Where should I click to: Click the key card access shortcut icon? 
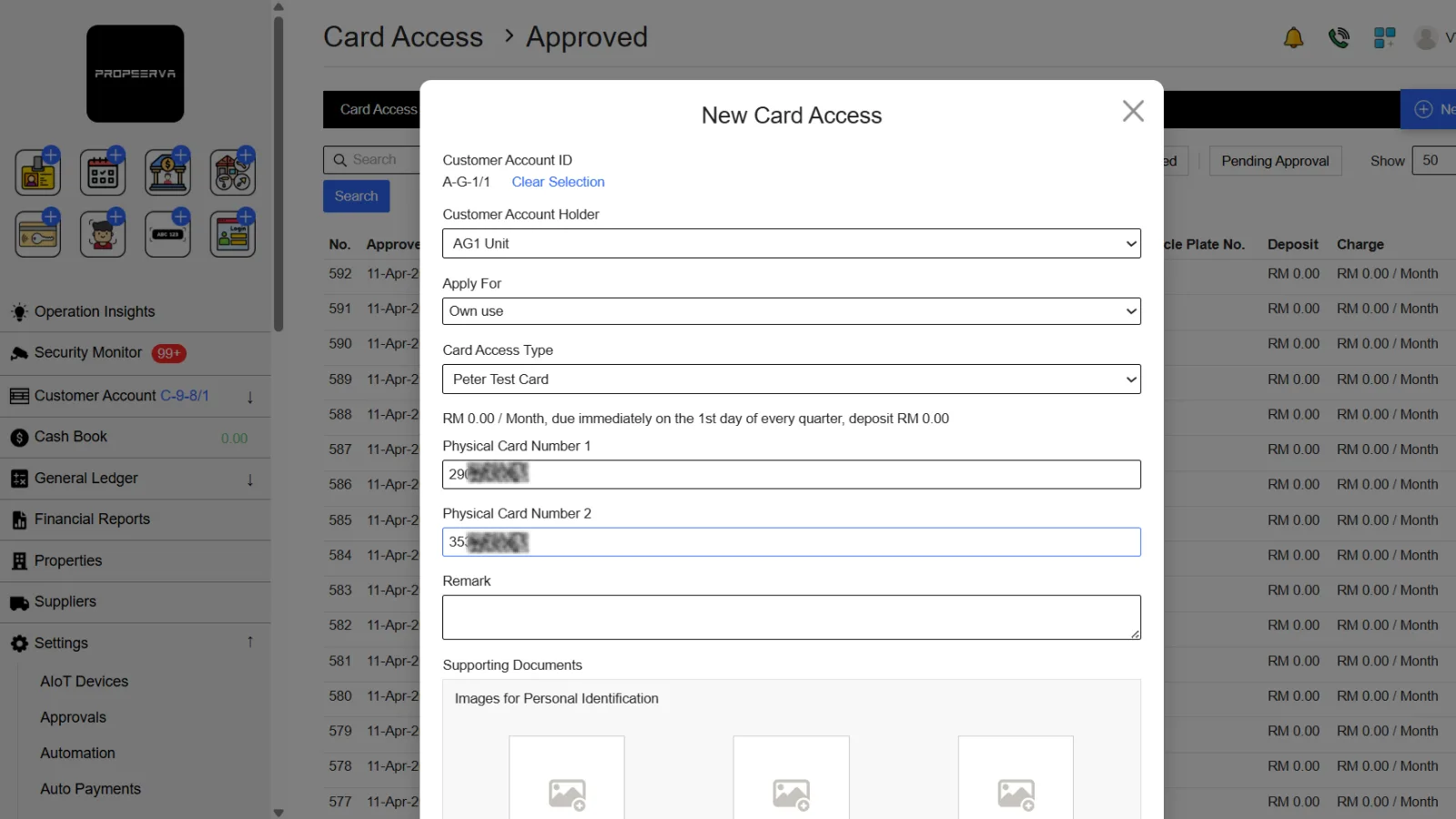38,234
